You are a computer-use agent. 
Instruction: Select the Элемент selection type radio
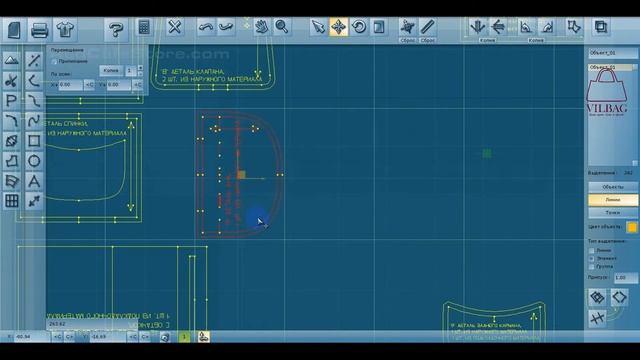click(591, 258)
